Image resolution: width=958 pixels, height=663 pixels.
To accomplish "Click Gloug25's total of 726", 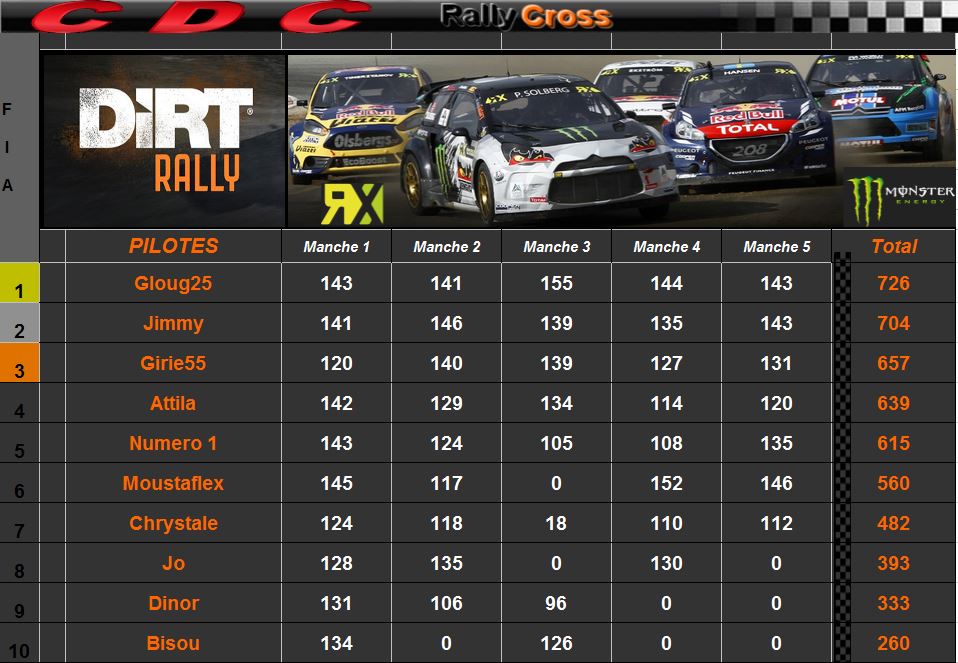I will pyautogui.click(x=894, y=284).
